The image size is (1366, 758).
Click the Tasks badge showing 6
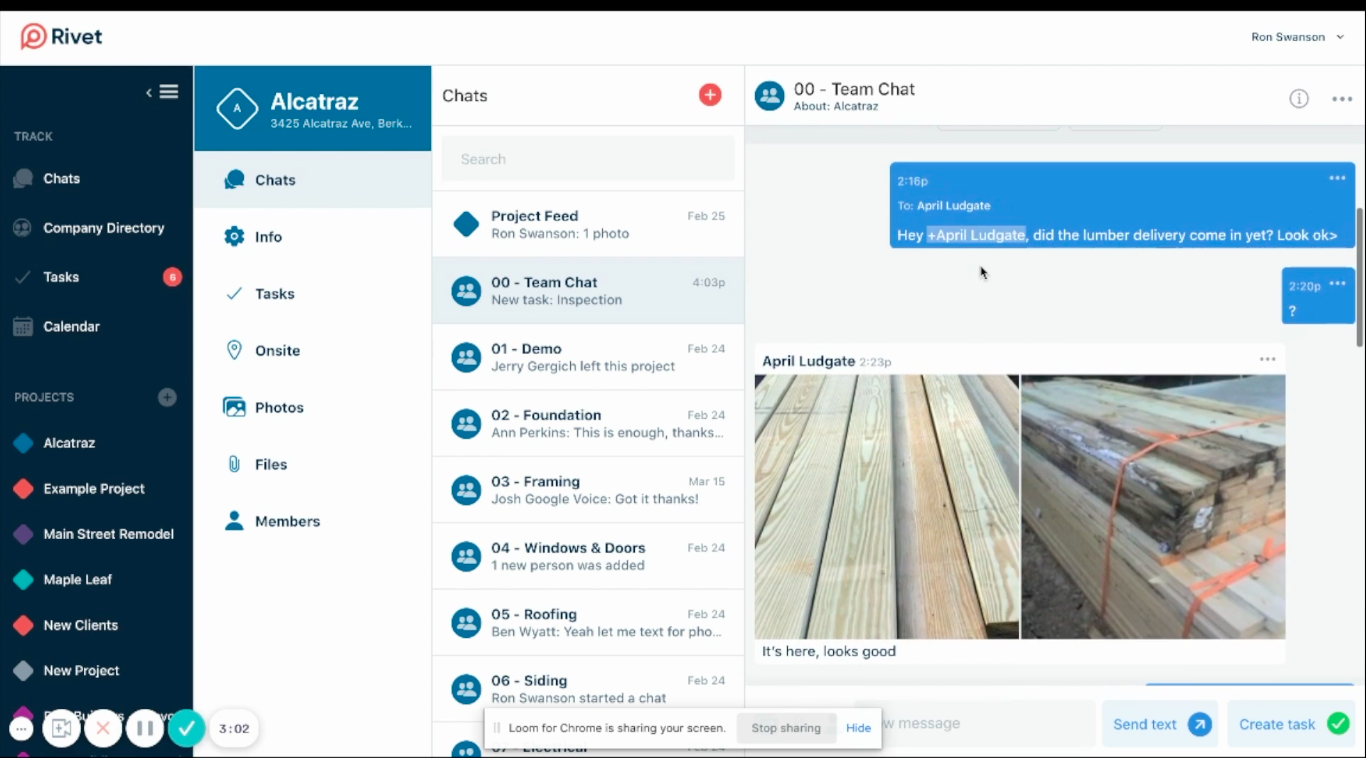click(173, 277)
